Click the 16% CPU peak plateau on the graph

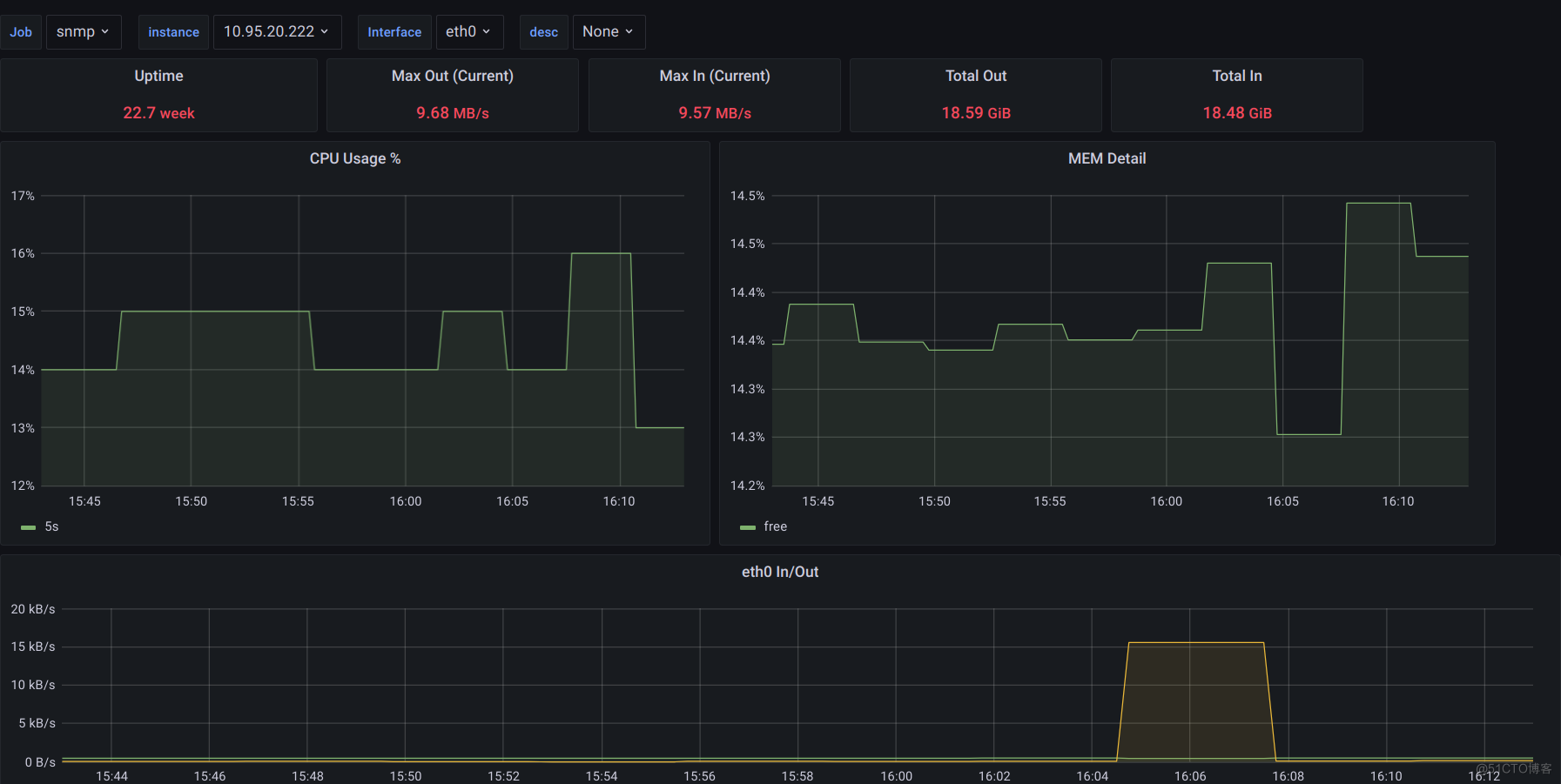(601, 253)
